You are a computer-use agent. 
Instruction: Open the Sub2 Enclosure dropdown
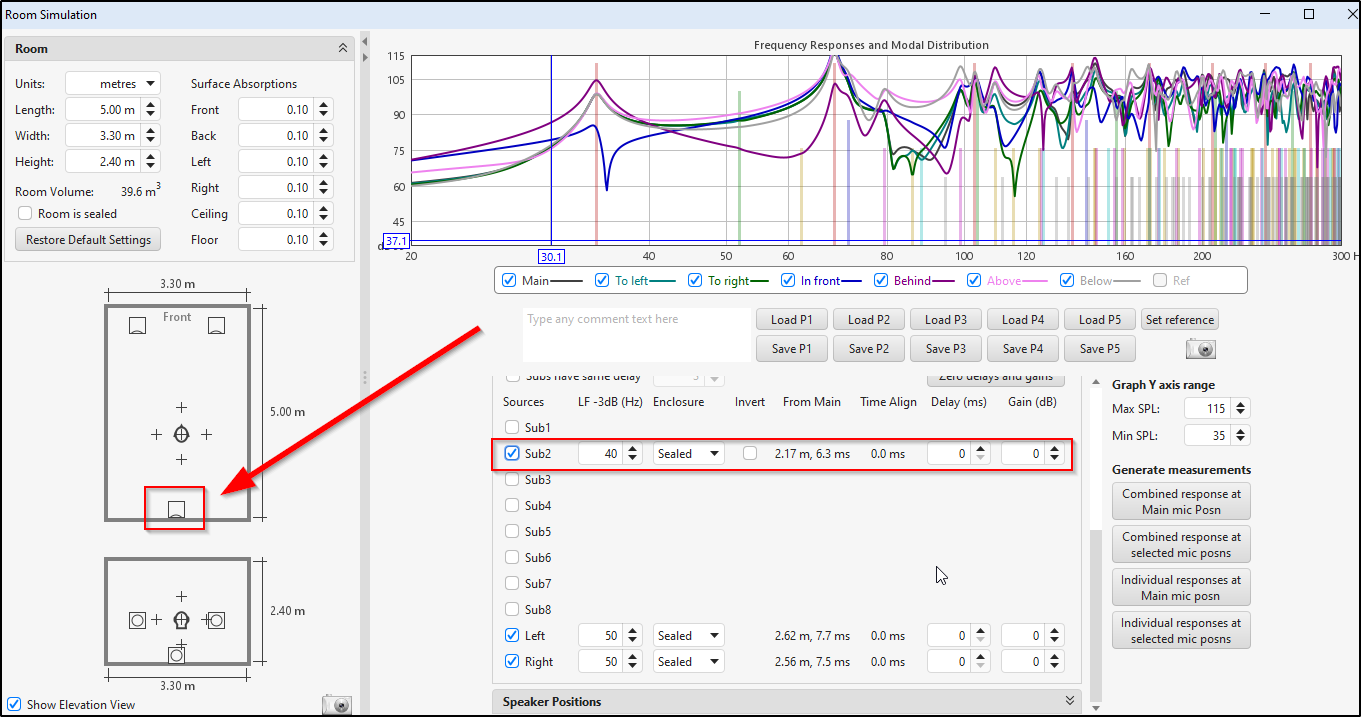coord(689,453)
